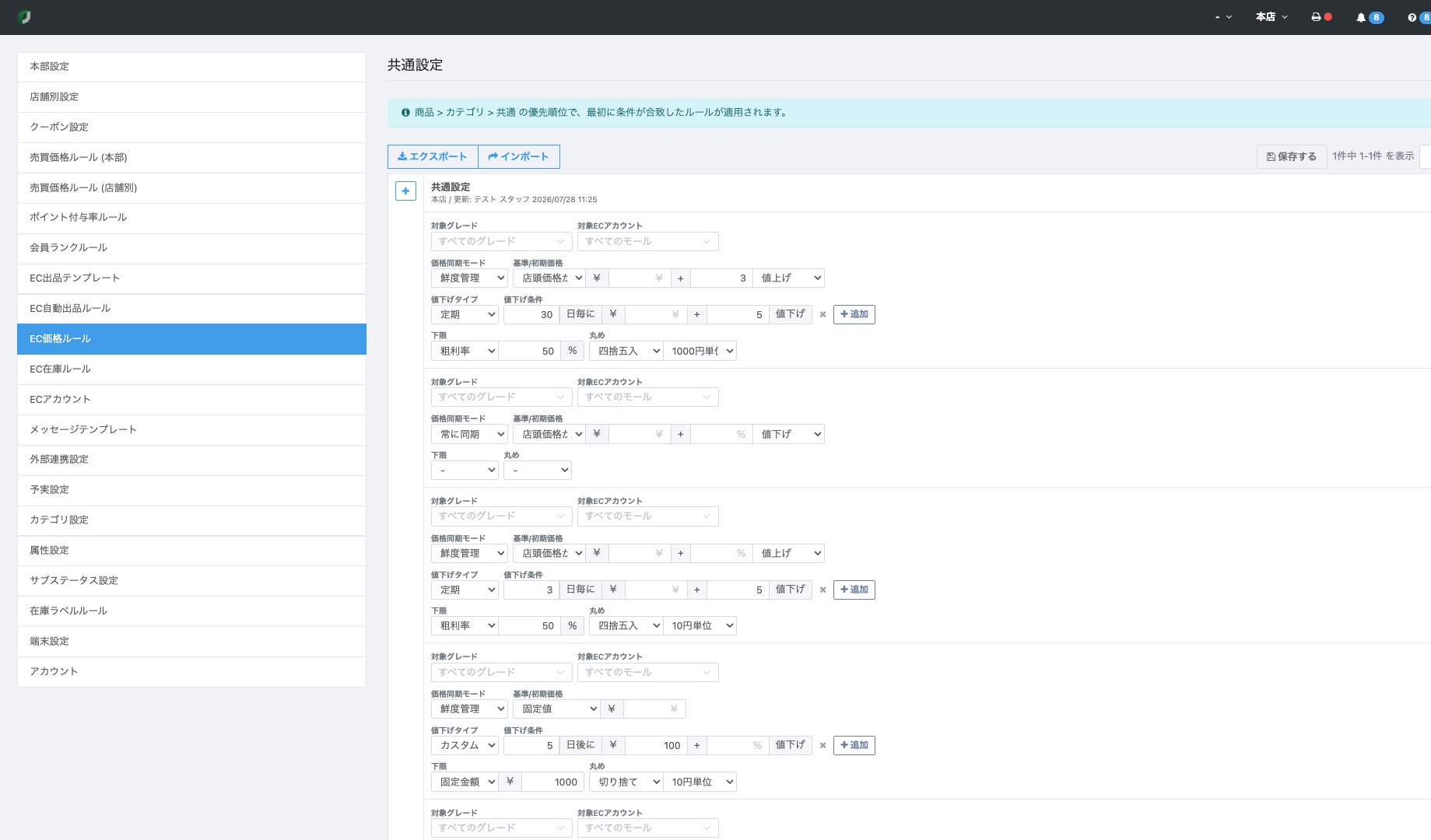Click the yen amount field showing 100
The image size is (1431, 840).
(x=655, y=745)
